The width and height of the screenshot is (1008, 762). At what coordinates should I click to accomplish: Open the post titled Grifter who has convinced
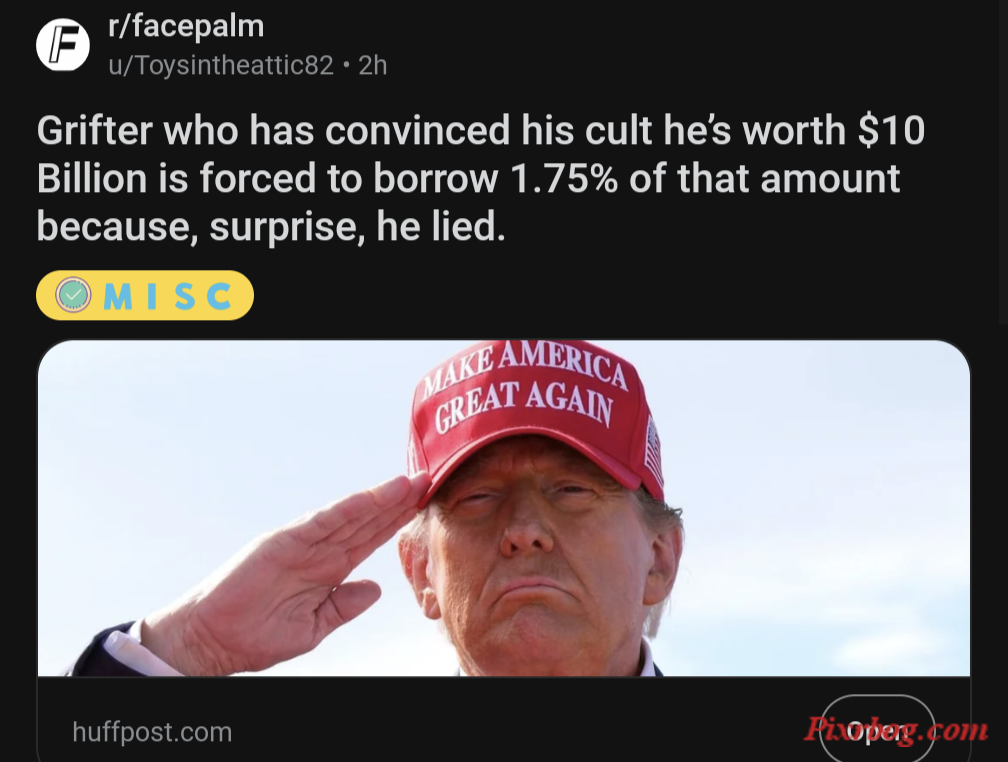point(480,178)
